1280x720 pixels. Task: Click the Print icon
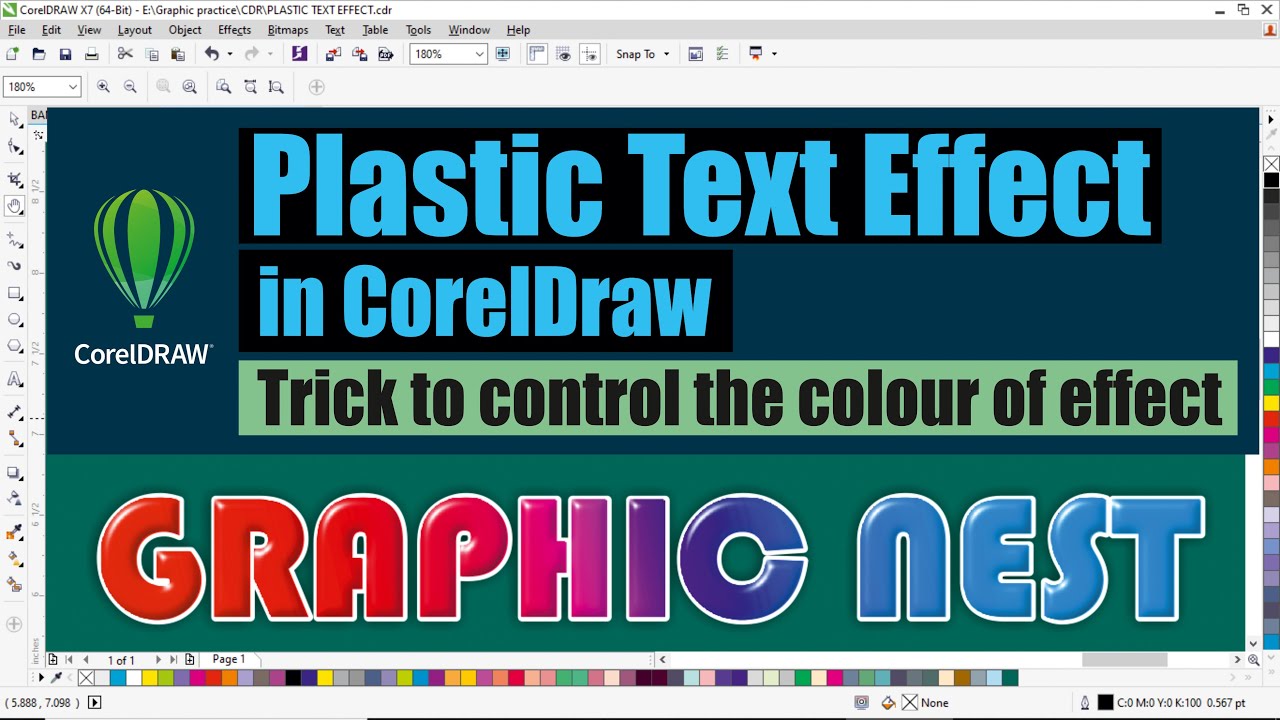[x=91, y=54]
